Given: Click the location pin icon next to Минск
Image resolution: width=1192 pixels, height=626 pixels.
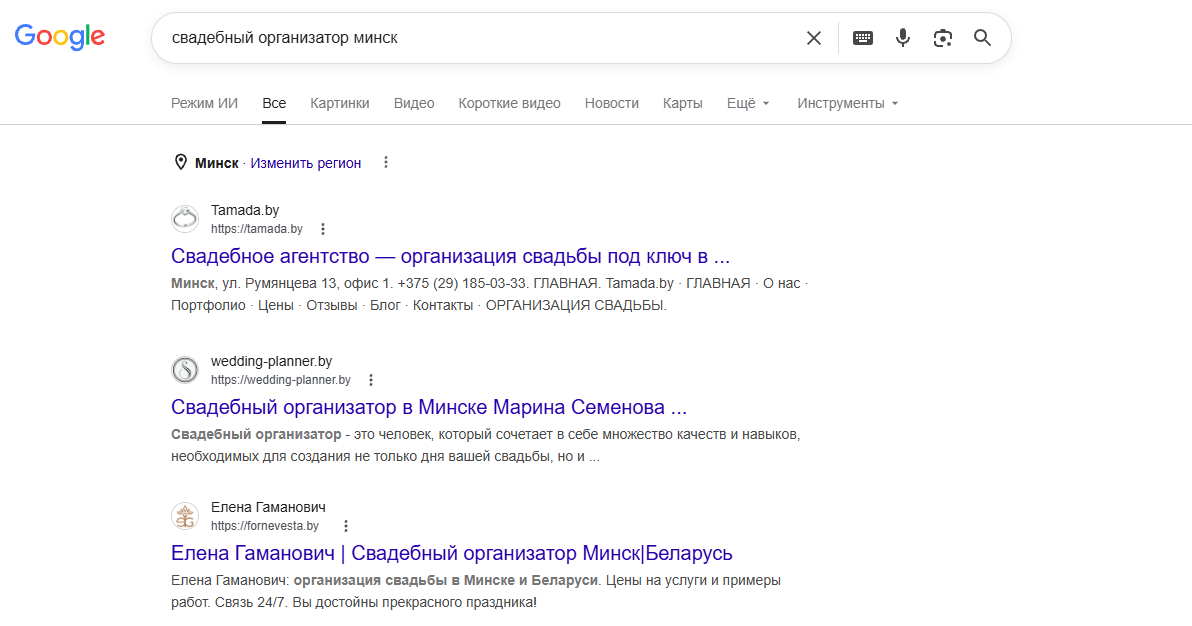Looking at the screenshot, I should coord(181,162).
